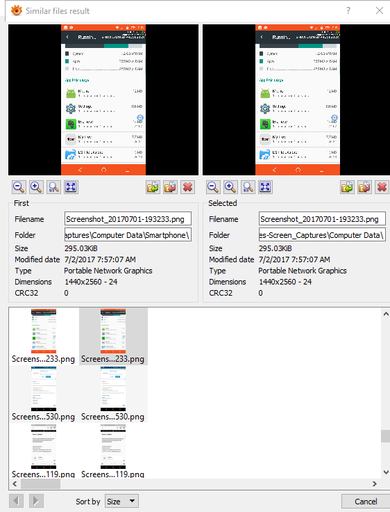Click the First Filename field
The width and height of the screenshot is (390, 512).
[128, 219]
